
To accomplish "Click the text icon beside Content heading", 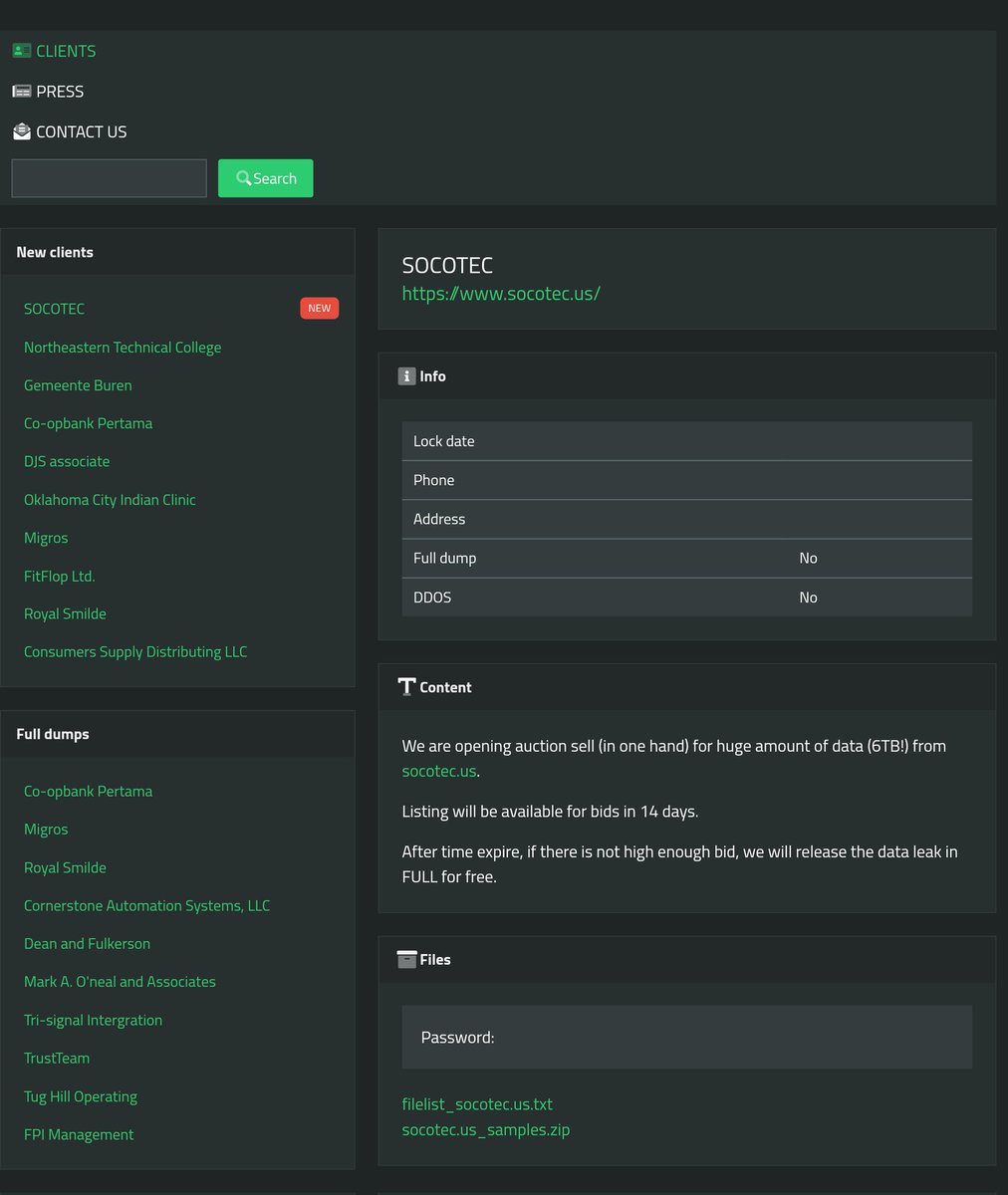I will pos(406,687).
